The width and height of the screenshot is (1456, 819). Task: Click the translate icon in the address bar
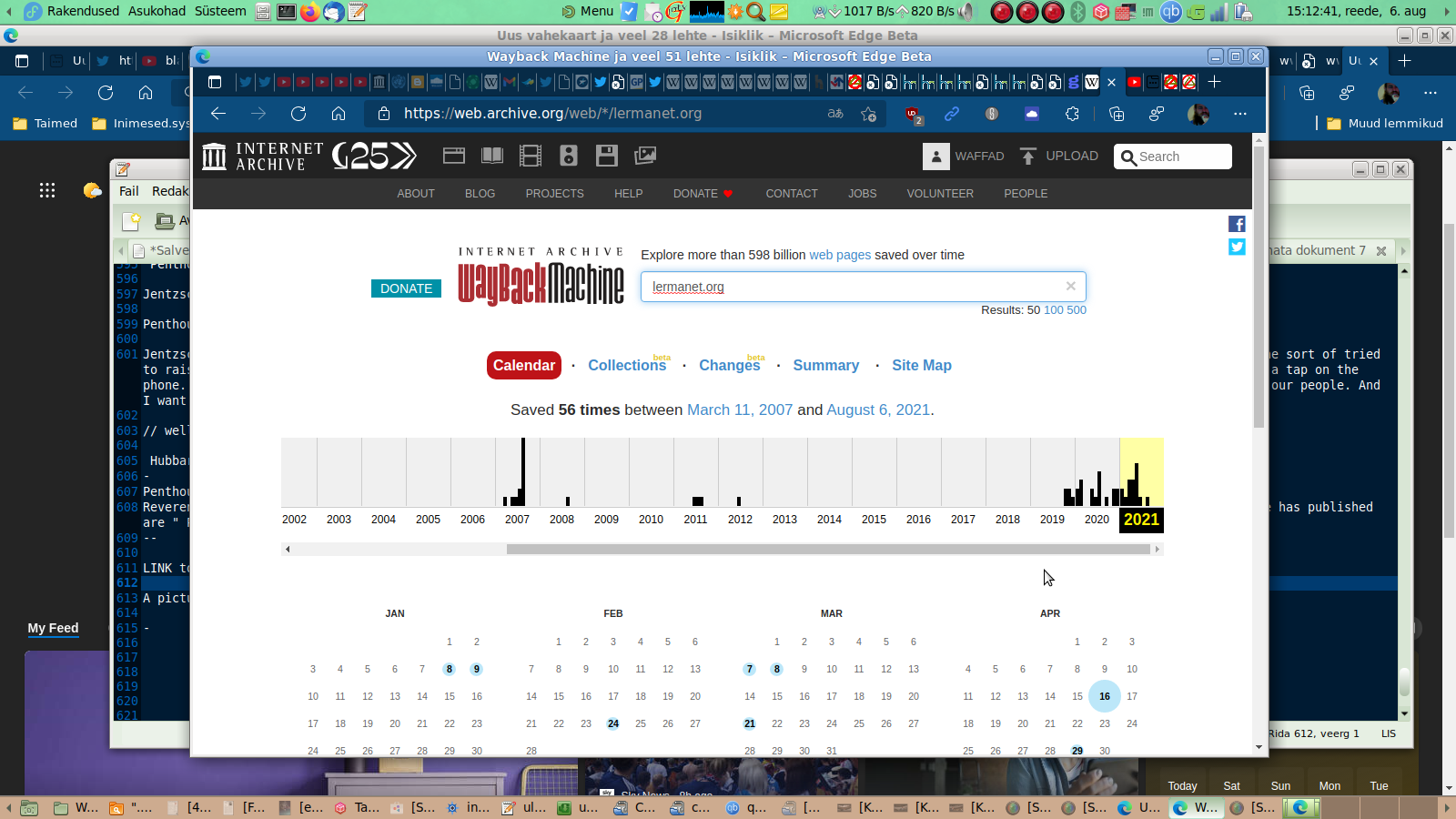835,114
